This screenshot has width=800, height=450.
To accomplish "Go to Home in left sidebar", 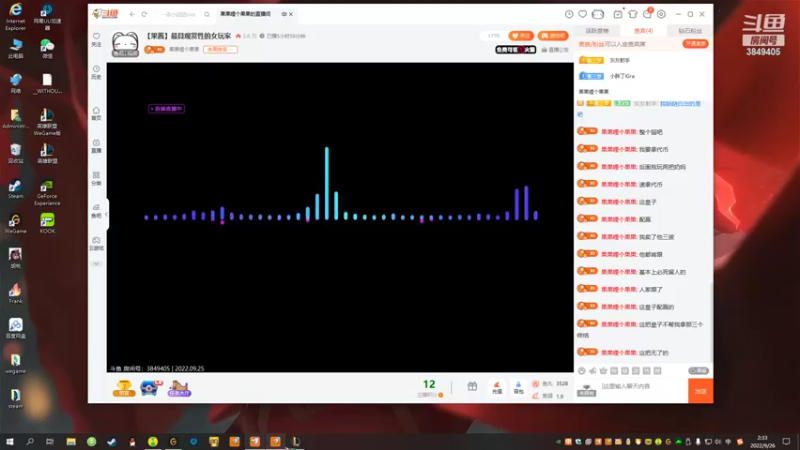I will [96, 113].
